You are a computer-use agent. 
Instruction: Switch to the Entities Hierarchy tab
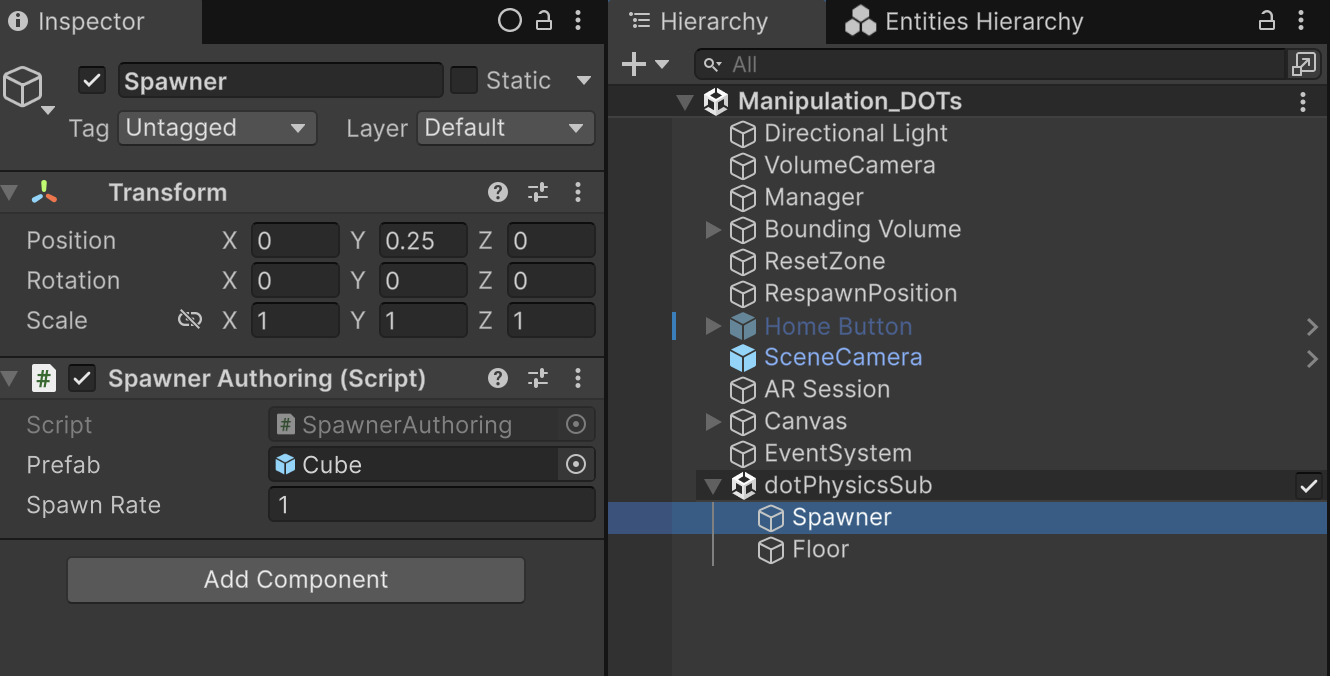pos(964,21)
